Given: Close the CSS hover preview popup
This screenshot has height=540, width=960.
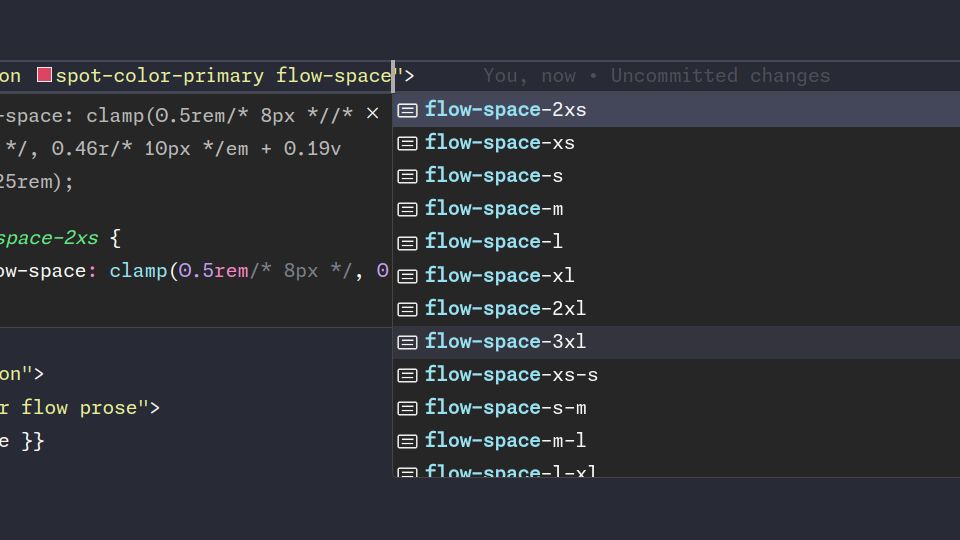Looking at the screenshot, I should (x=372, y=114).
